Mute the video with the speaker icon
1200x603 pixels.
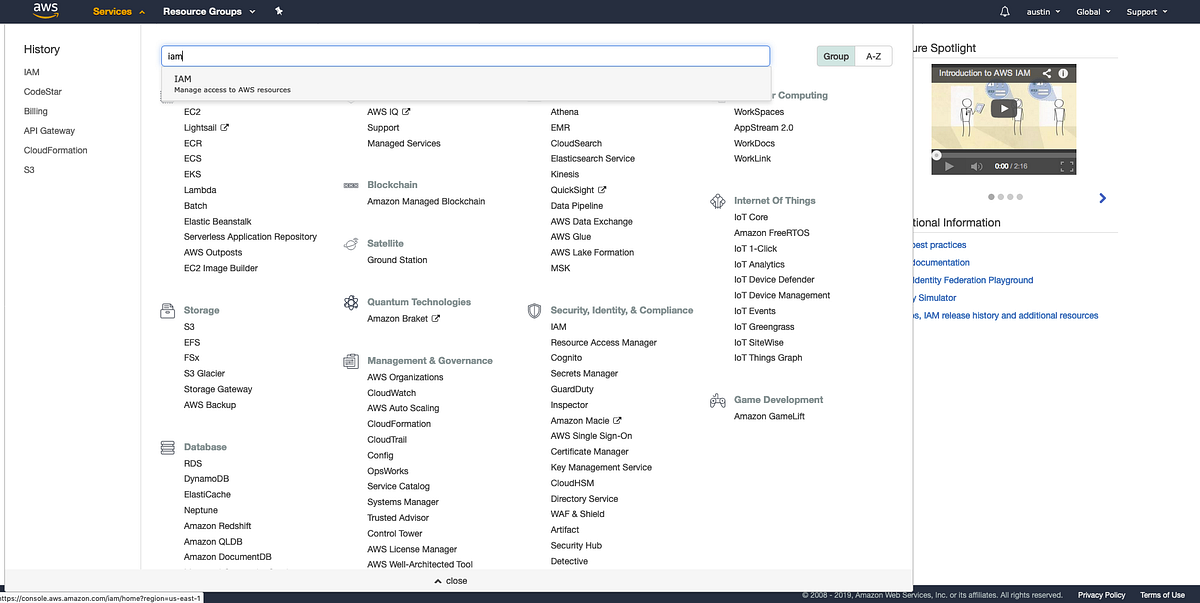(977, 166)
